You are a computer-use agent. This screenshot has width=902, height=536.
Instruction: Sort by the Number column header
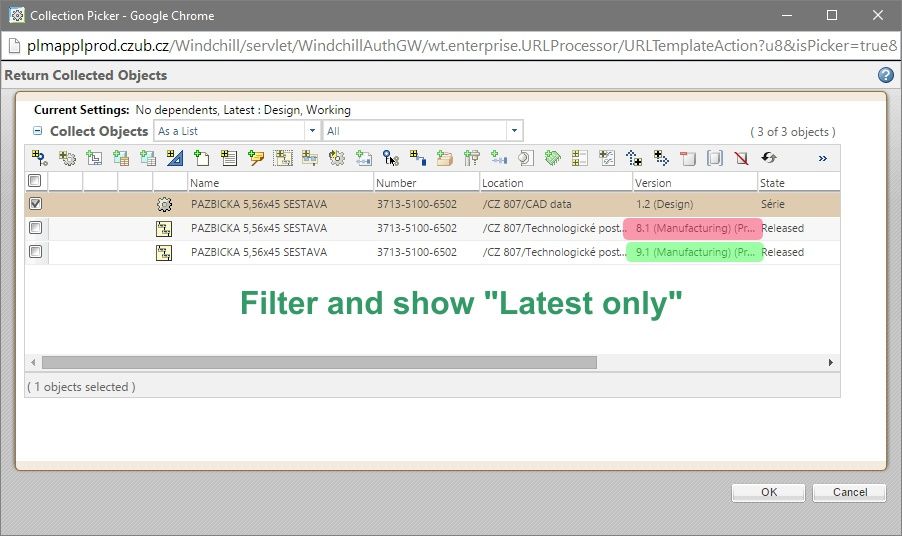tap(426, 182)
